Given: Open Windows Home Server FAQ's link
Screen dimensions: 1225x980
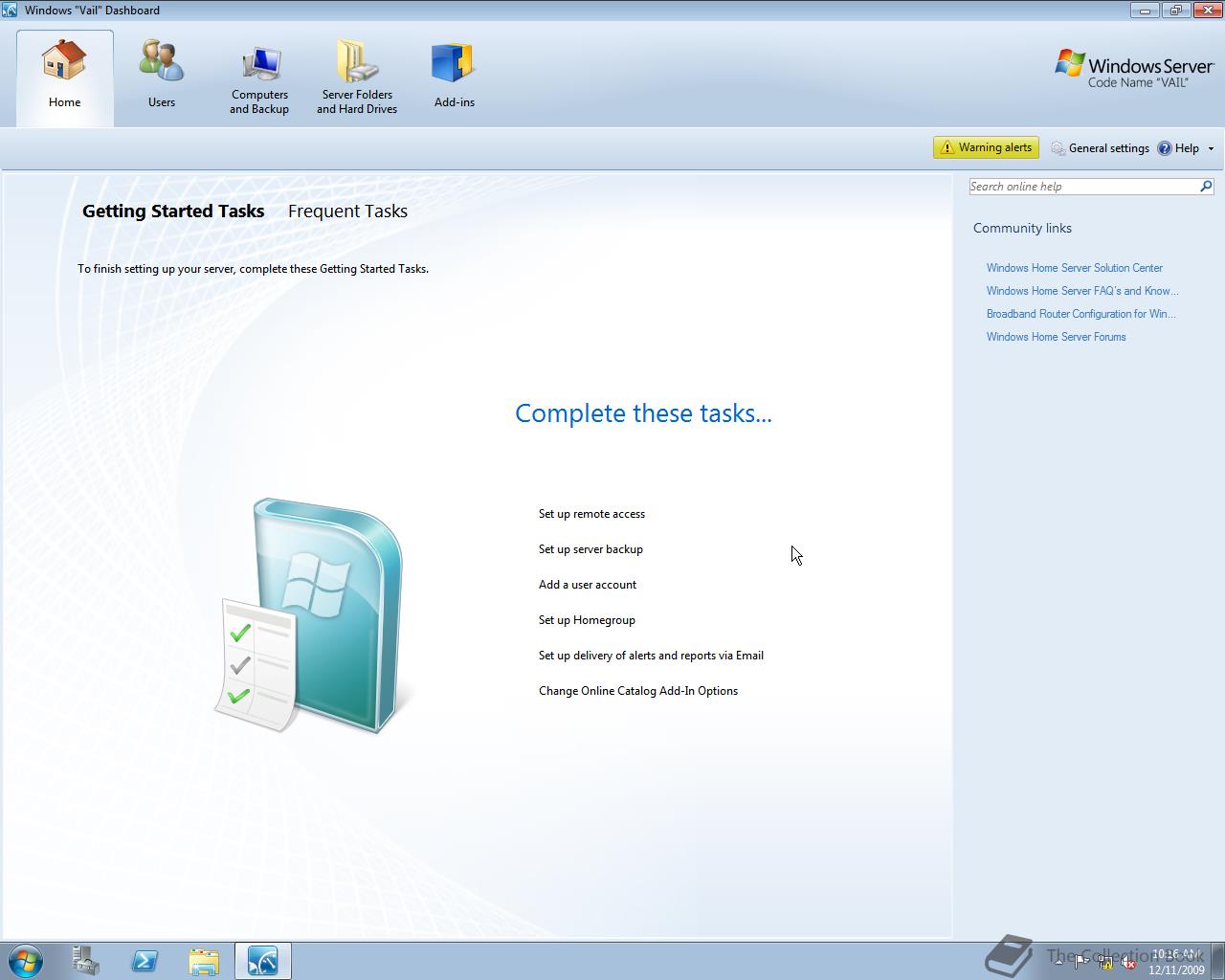Looking at the screenshot, I should (1082, 291).
